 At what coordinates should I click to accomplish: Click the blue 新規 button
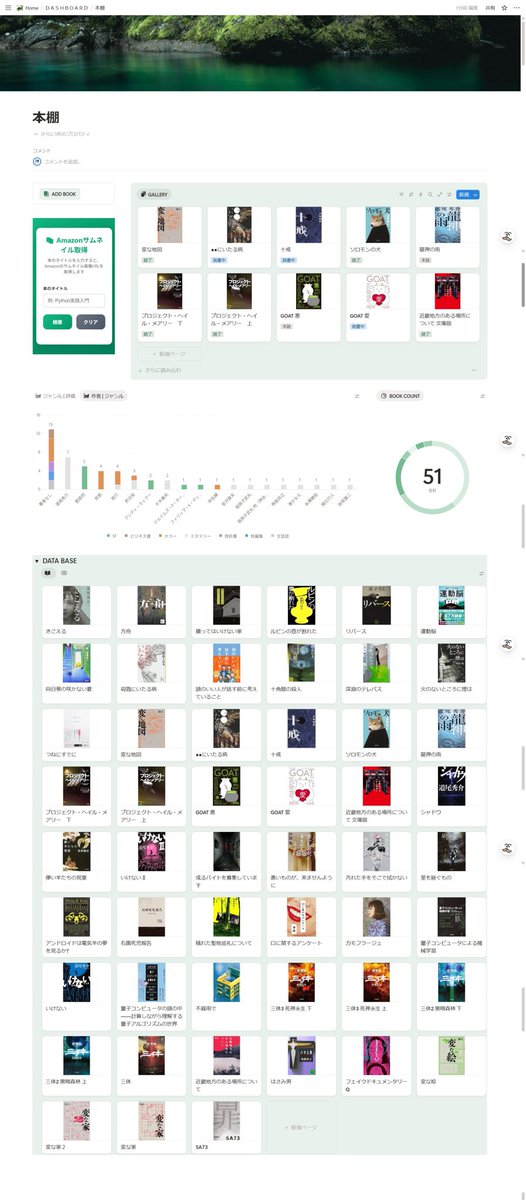464,194
